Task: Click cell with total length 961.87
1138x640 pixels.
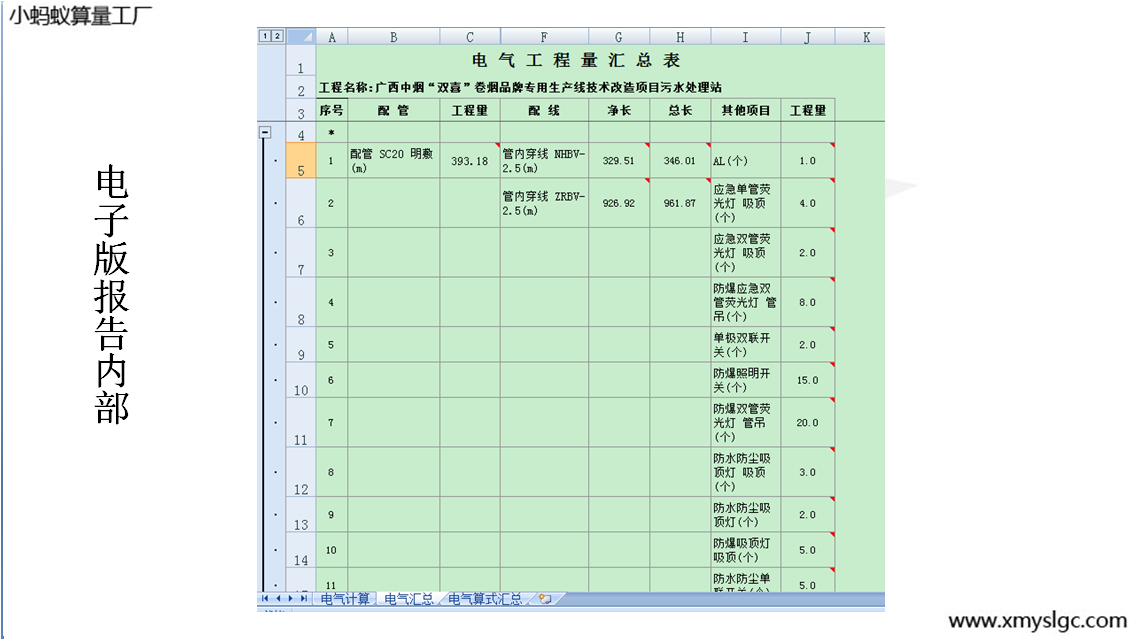Action: [679, 203]
